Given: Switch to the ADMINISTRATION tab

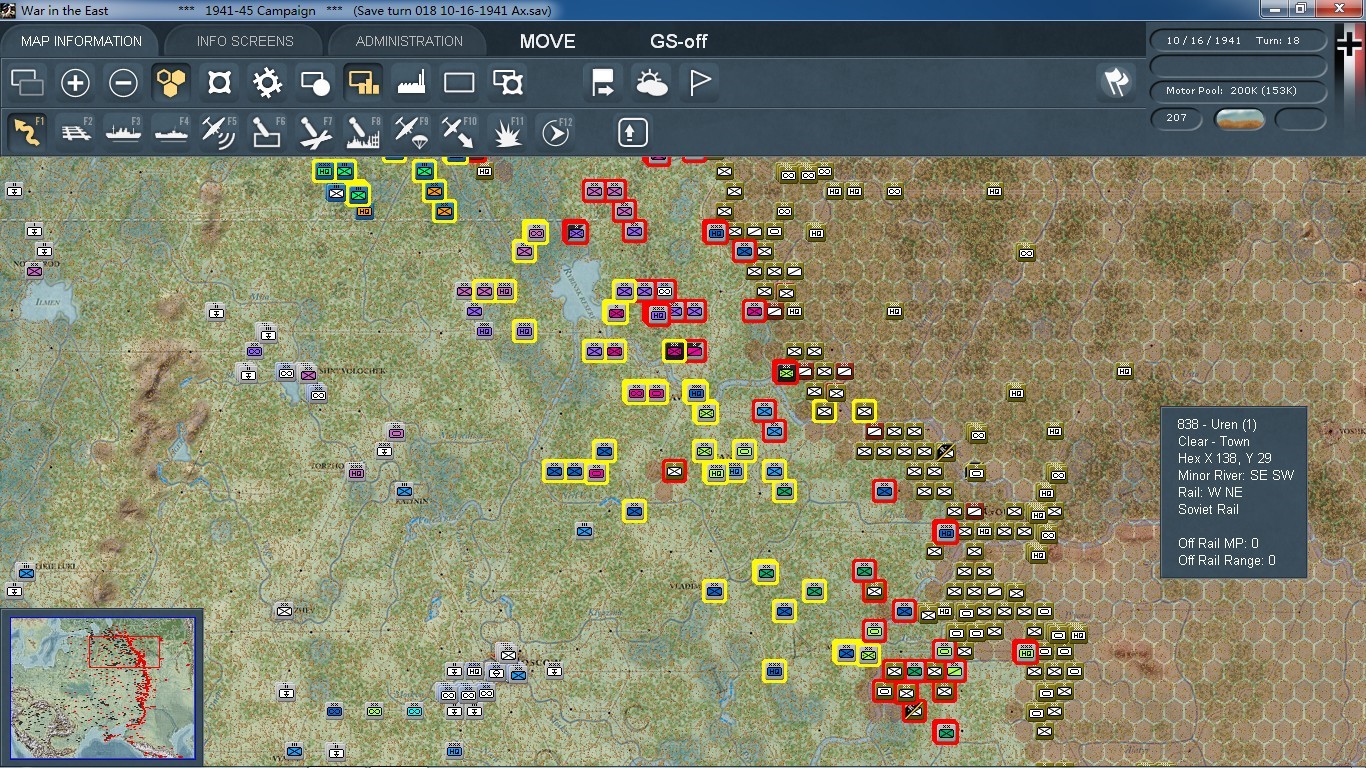Looking at the screenshot, I should coord(409,41).
